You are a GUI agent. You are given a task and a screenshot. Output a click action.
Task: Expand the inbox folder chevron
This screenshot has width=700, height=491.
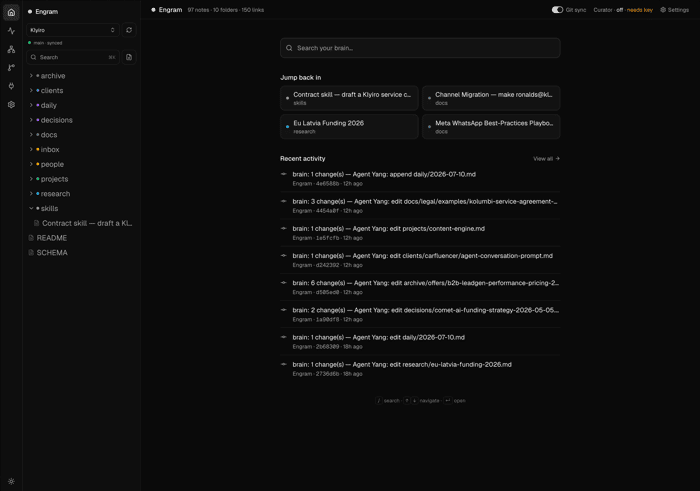pos(31,150)
